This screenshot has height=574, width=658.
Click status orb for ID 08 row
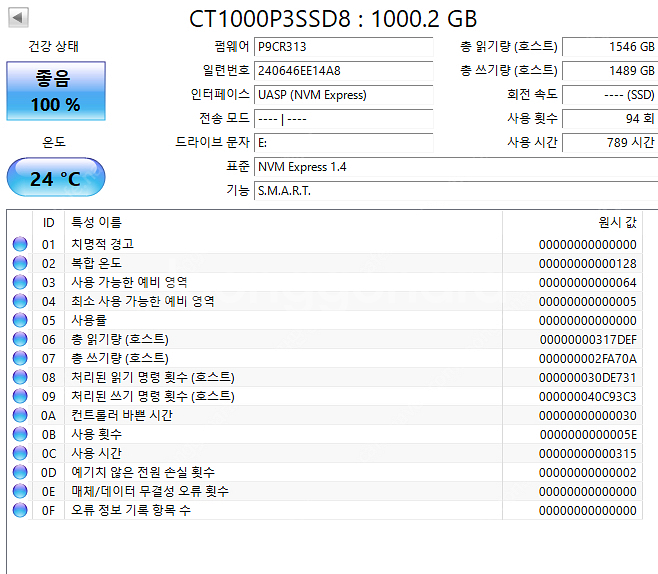click(x=20, y=377)
